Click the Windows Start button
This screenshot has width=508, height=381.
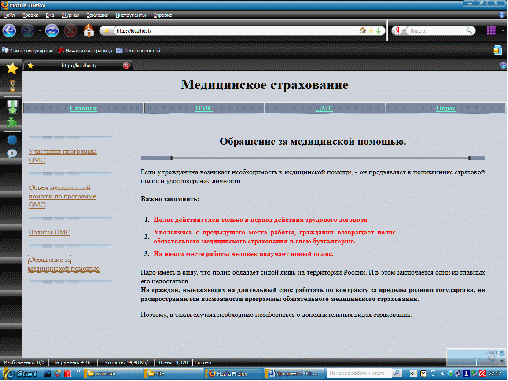(20, 374)
